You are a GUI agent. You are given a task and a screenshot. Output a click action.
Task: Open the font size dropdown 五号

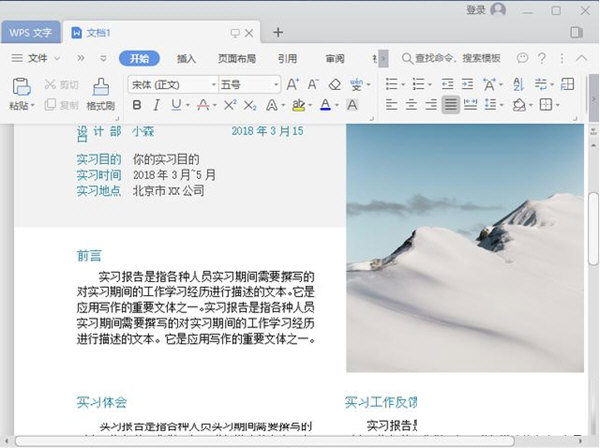[248, 85]
